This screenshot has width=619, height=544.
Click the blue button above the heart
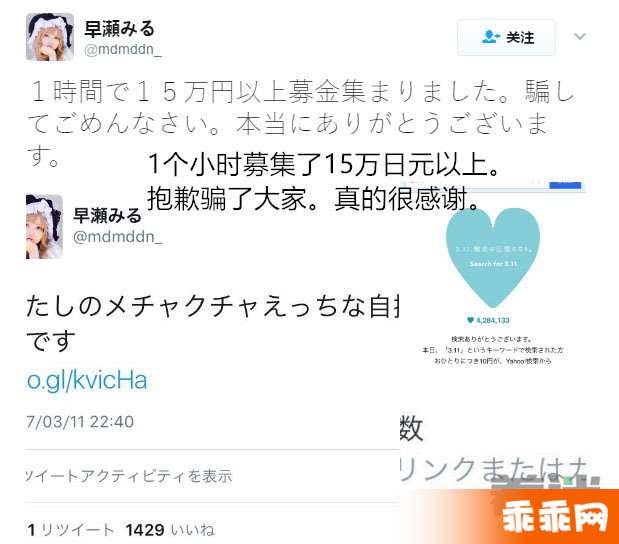[565, 185]
